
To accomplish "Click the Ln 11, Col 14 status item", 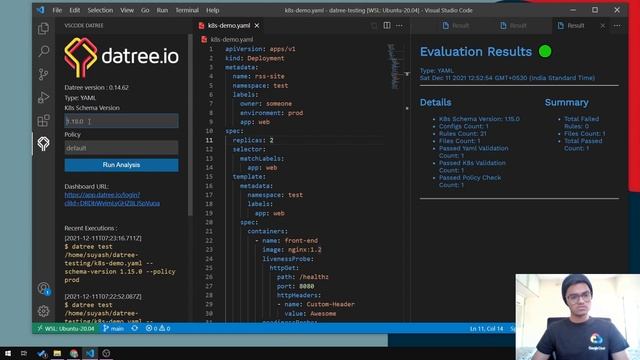I will click(x=487, y=328).
